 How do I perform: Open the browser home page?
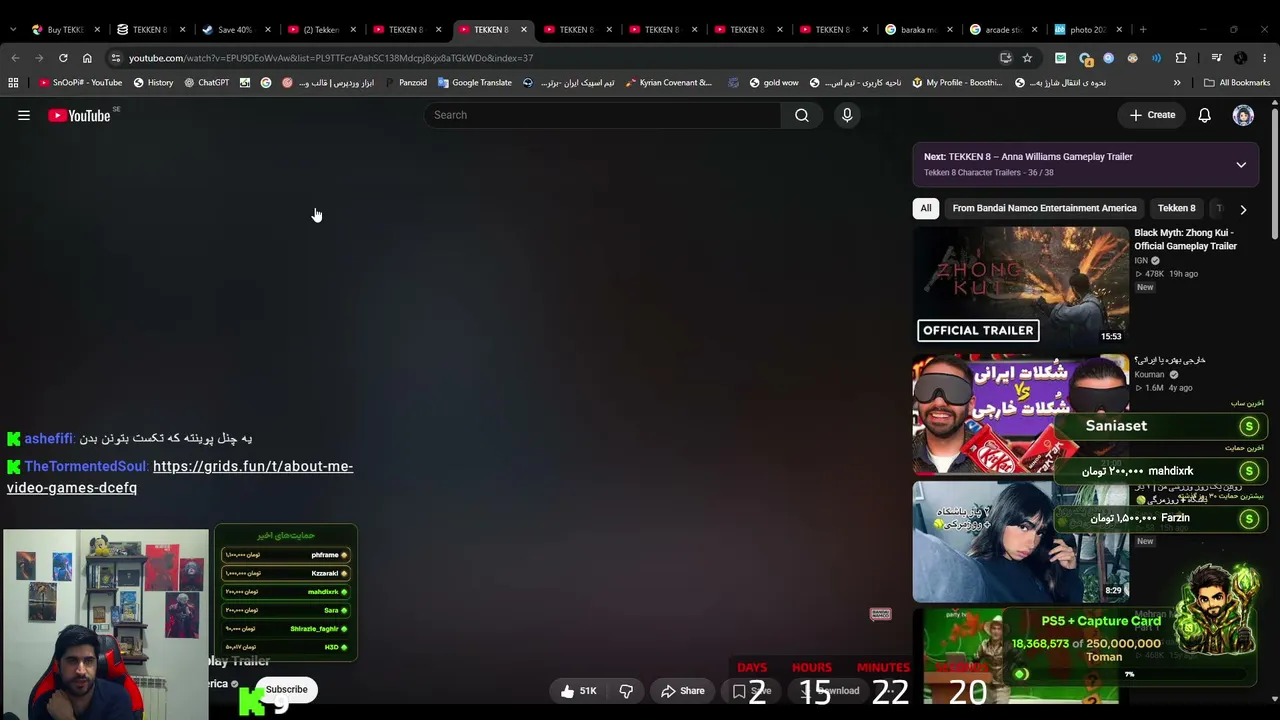point(87,58)
